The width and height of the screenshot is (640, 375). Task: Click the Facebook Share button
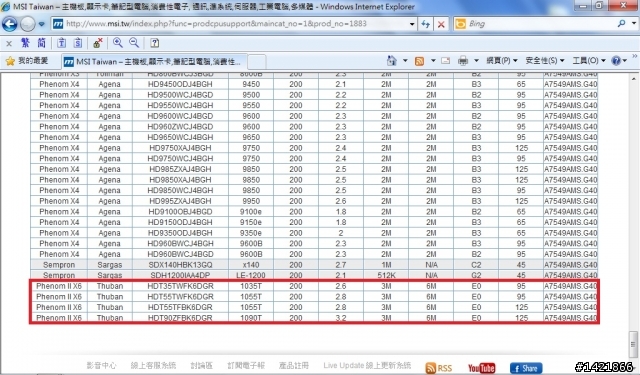click(x=526, y=368)
